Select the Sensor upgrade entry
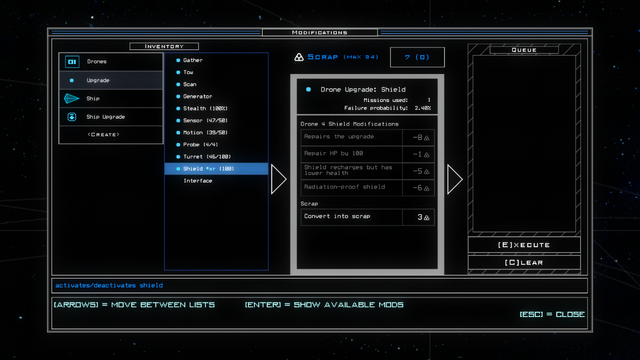640x360 pixels. pyautogui.click(x=216, y=121)
